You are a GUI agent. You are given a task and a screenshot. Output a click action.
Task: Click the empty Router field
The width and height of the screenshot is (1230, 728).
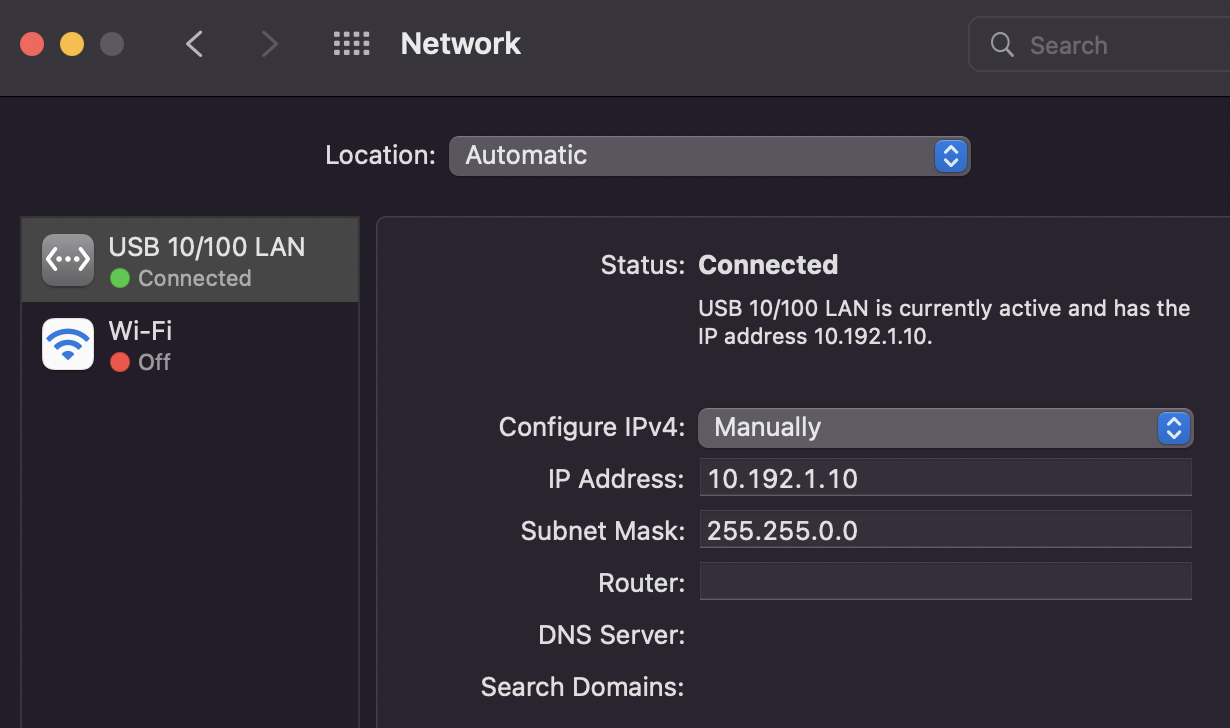click(945, 581)
